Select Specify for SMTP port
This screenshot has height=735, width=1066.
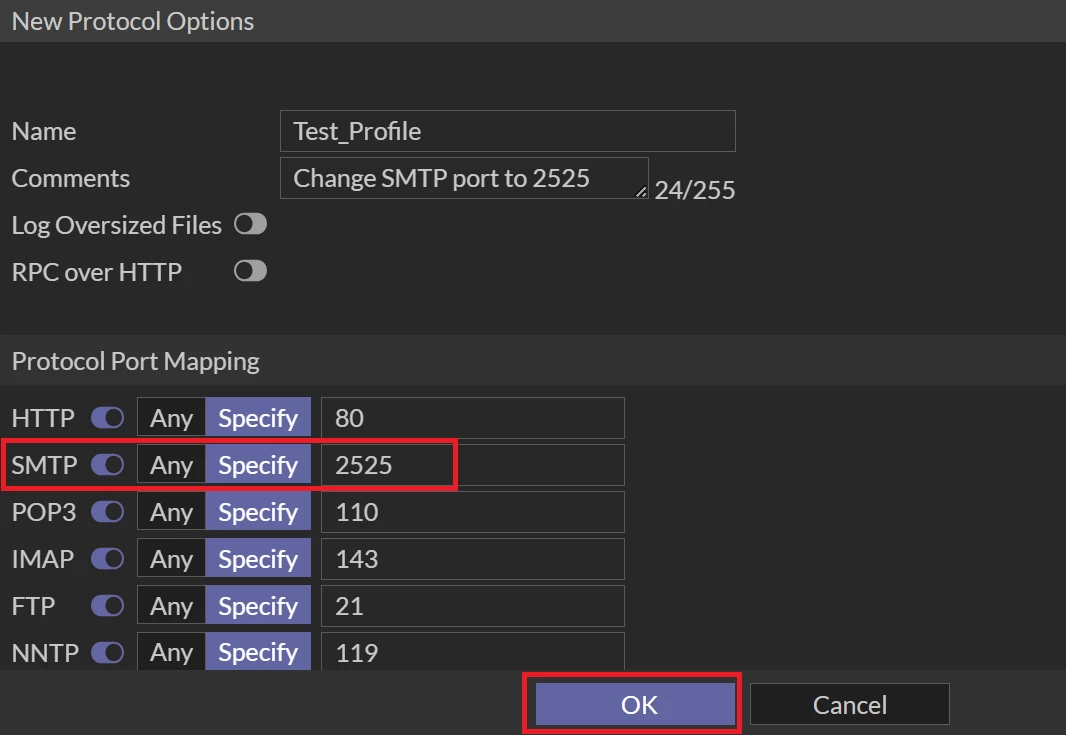tap(258, 464)
